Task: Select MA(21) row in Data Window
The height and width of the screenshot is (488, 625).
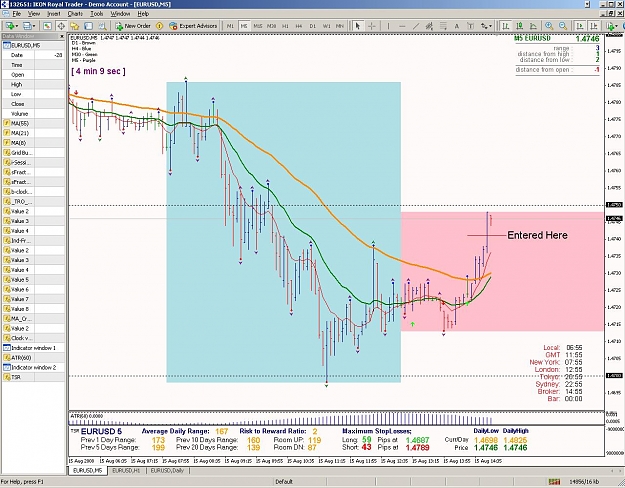Action: 33,133
